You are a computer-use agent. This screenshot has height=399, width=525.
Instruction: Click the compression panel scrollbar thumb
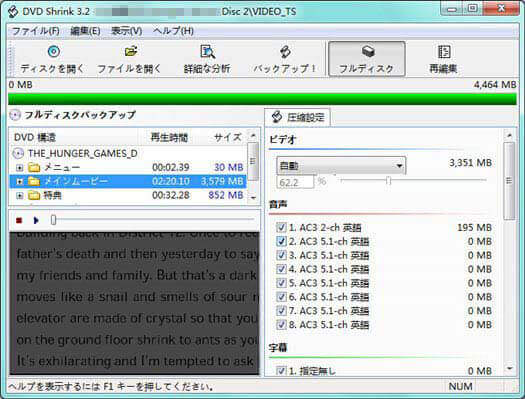[x=509, y=181]
